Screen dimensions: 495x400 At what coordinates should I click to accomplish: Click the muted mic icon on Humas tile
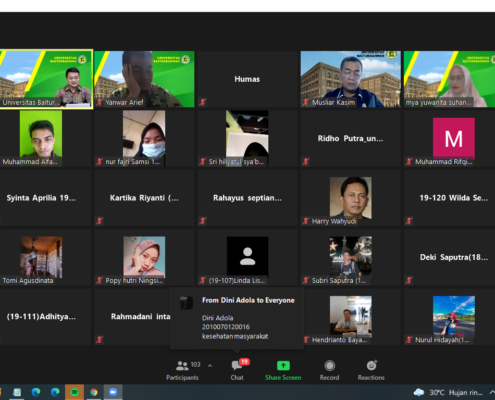coord(203,102)
